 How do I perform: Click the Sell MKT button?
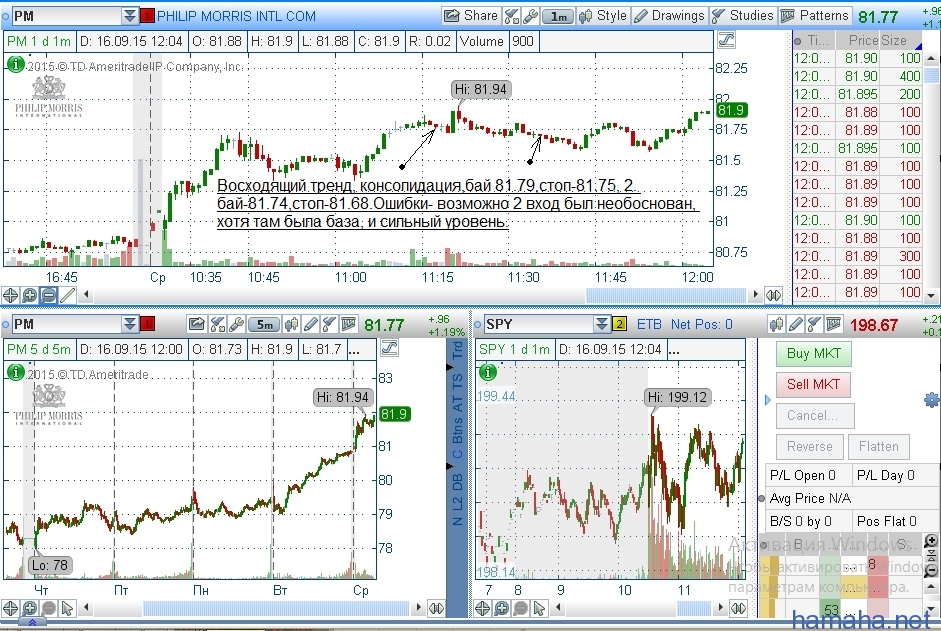813,384
